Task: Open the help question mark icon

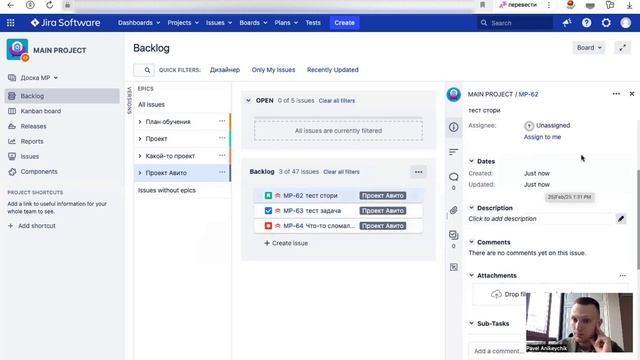Action: click(x=587, y=23)
